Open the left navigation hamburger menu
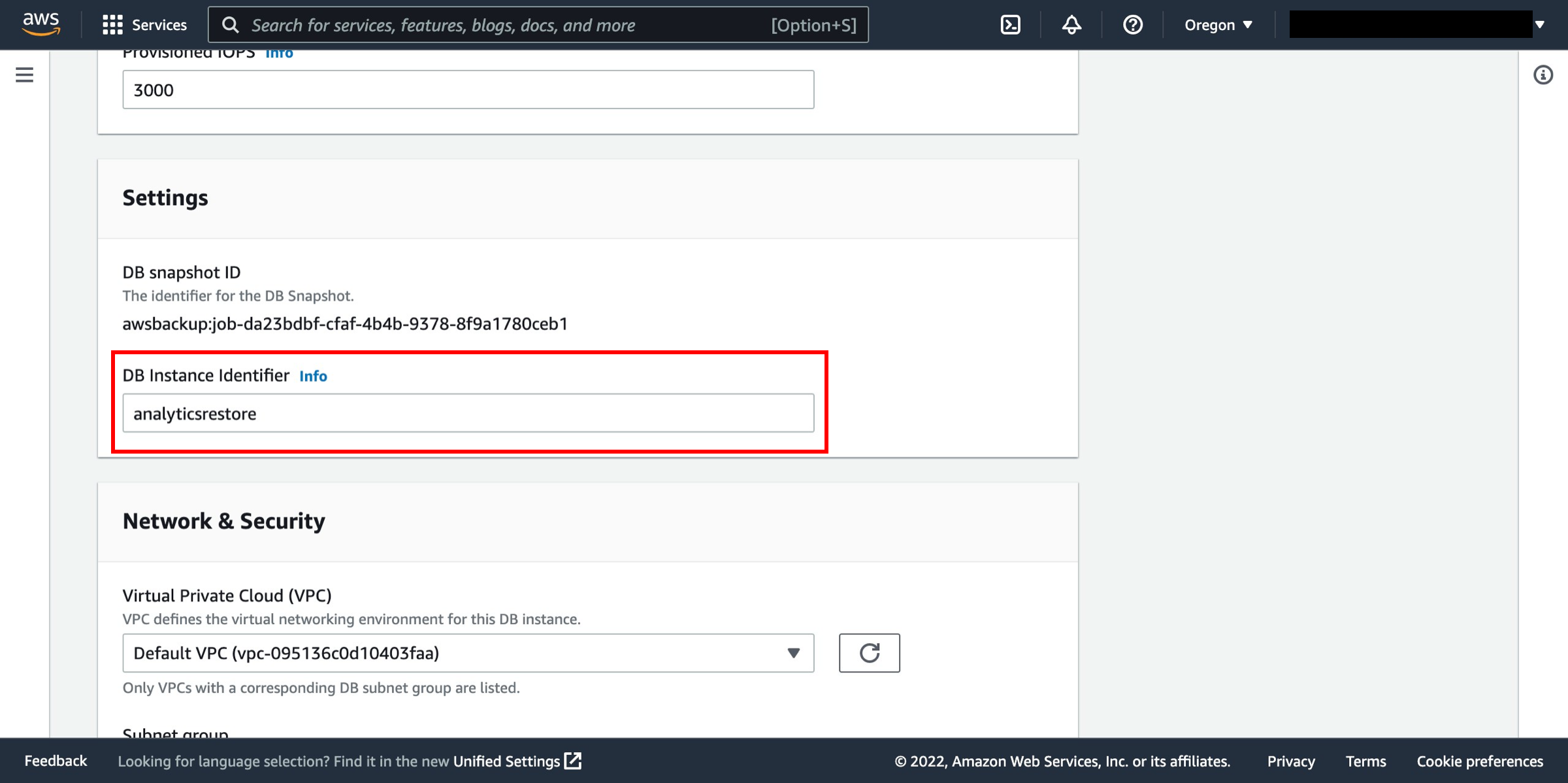The width and height of the screenshot is (1568, 783). [24, 75]
